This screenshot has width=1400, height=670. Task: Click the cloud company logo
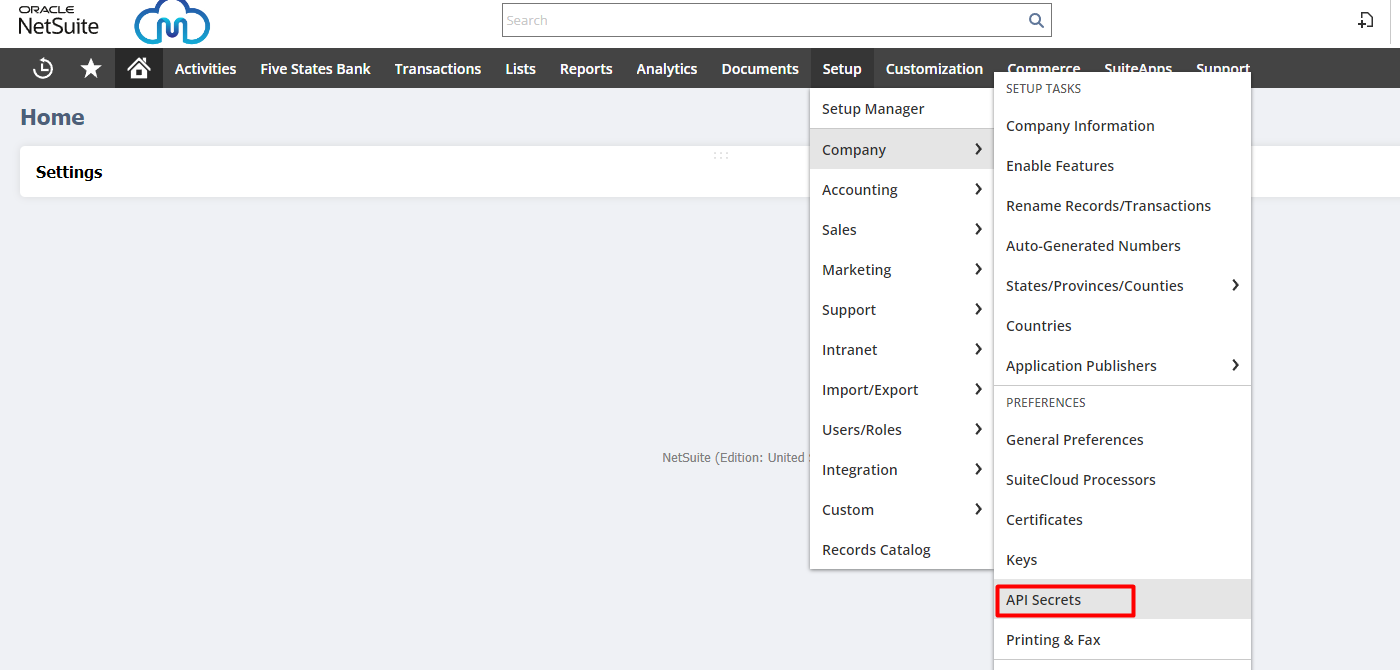tap(172, 23)
